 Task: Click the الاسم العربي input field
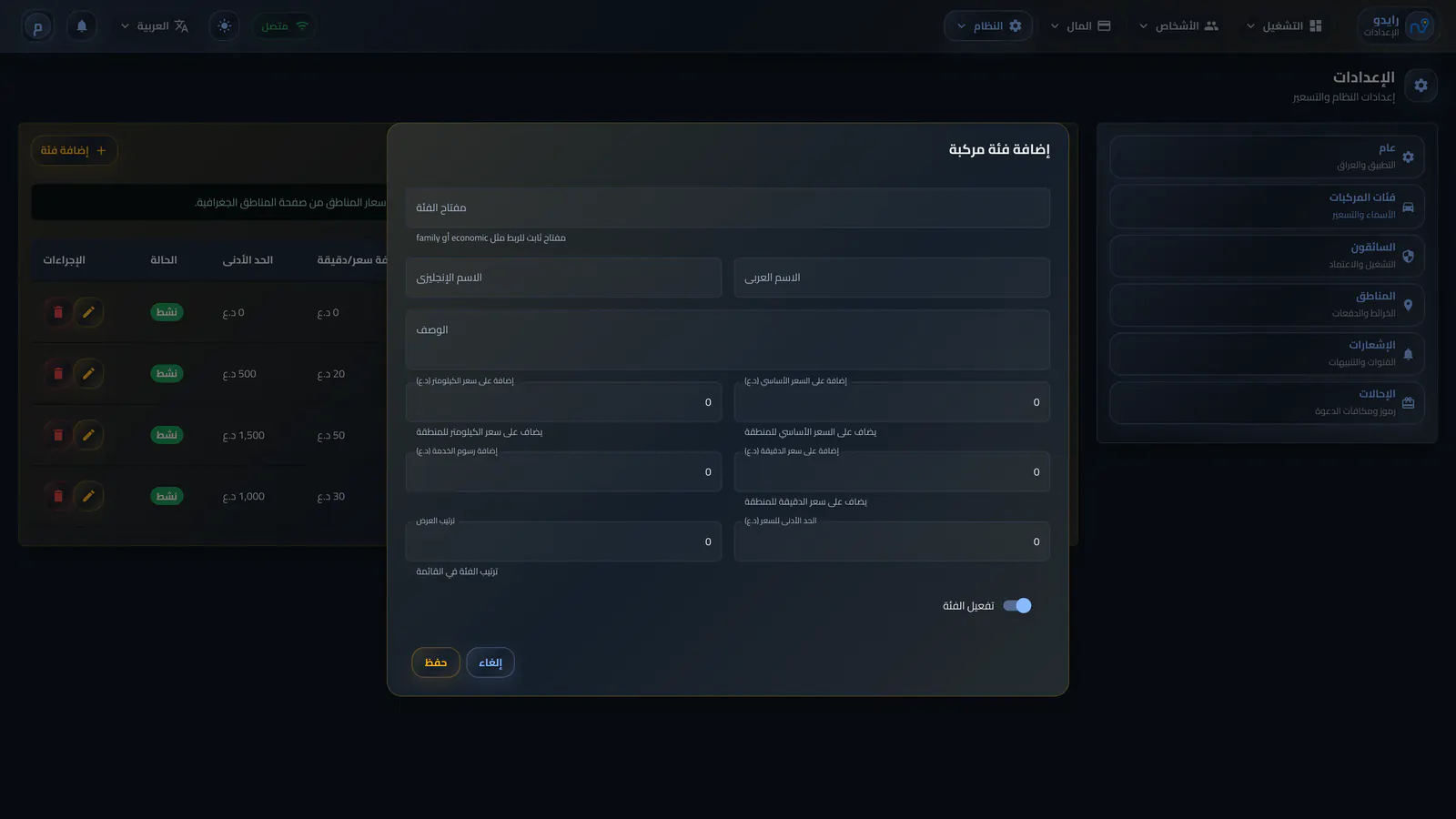[x=892, y=278]
